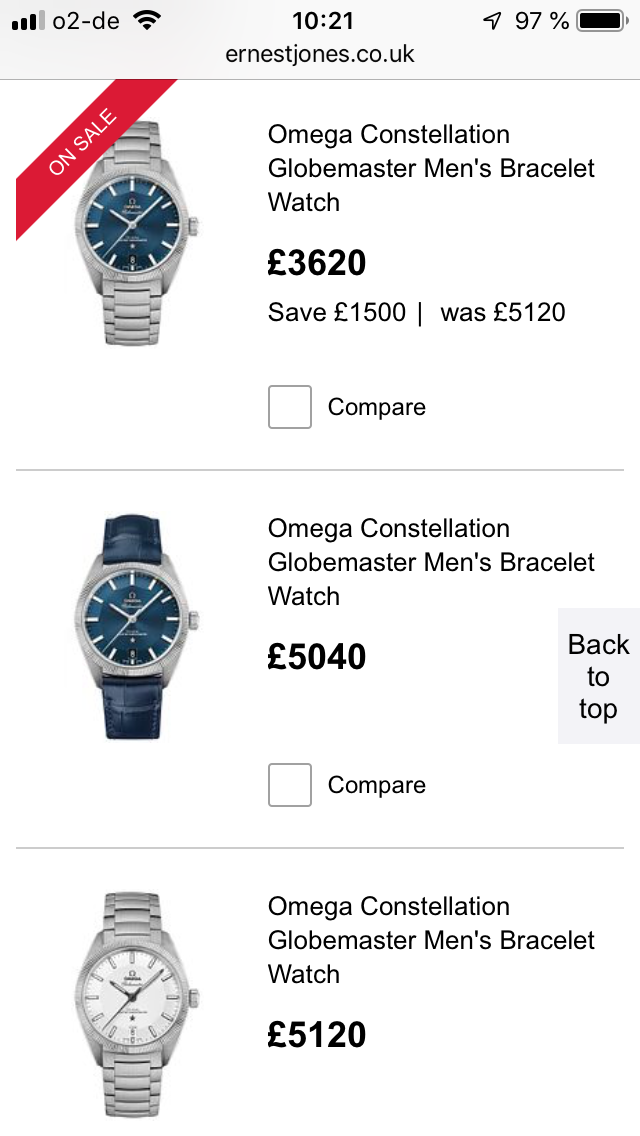Viewport: 640px width, 1136px height.
Task: Click the Compare label under the £3620 watch
Action: pyautogui.click(x=376, y=407)
